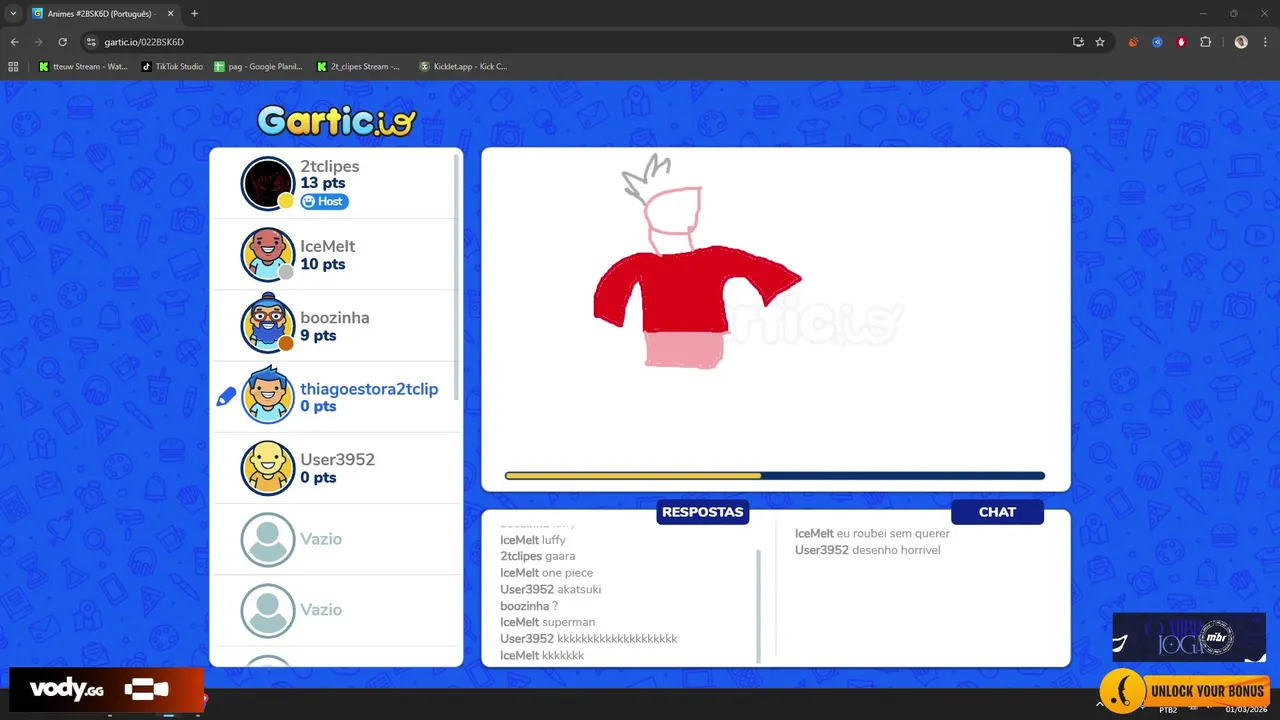The width and height of the screenshot is (1280, 720).
Task: Open Kicklet.app bookmark
Action: click(x=463, y=66)
